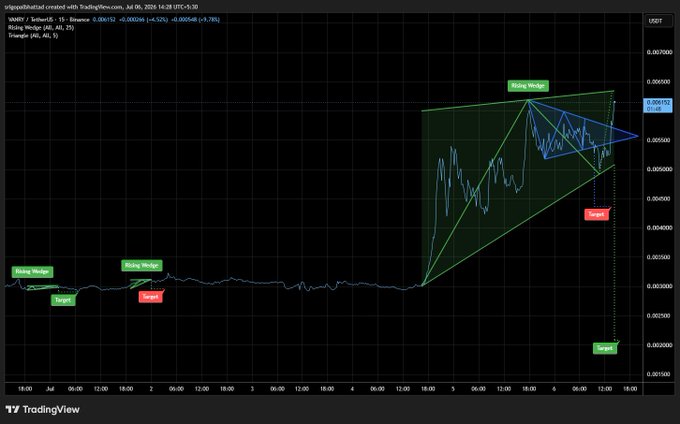
Task: Click the red Target label beside the triangle pattern
Action: [597, 214]
